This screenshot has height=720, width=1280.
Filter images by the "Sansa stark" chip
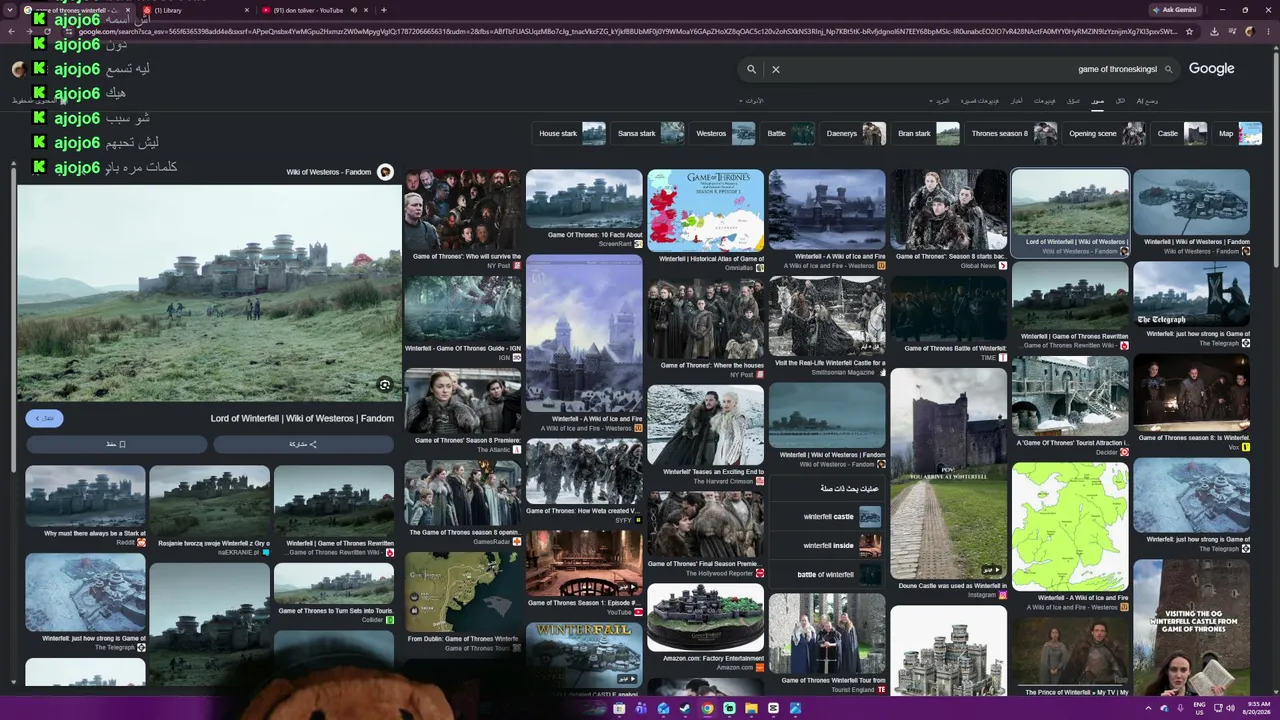[x=649, y=133]
